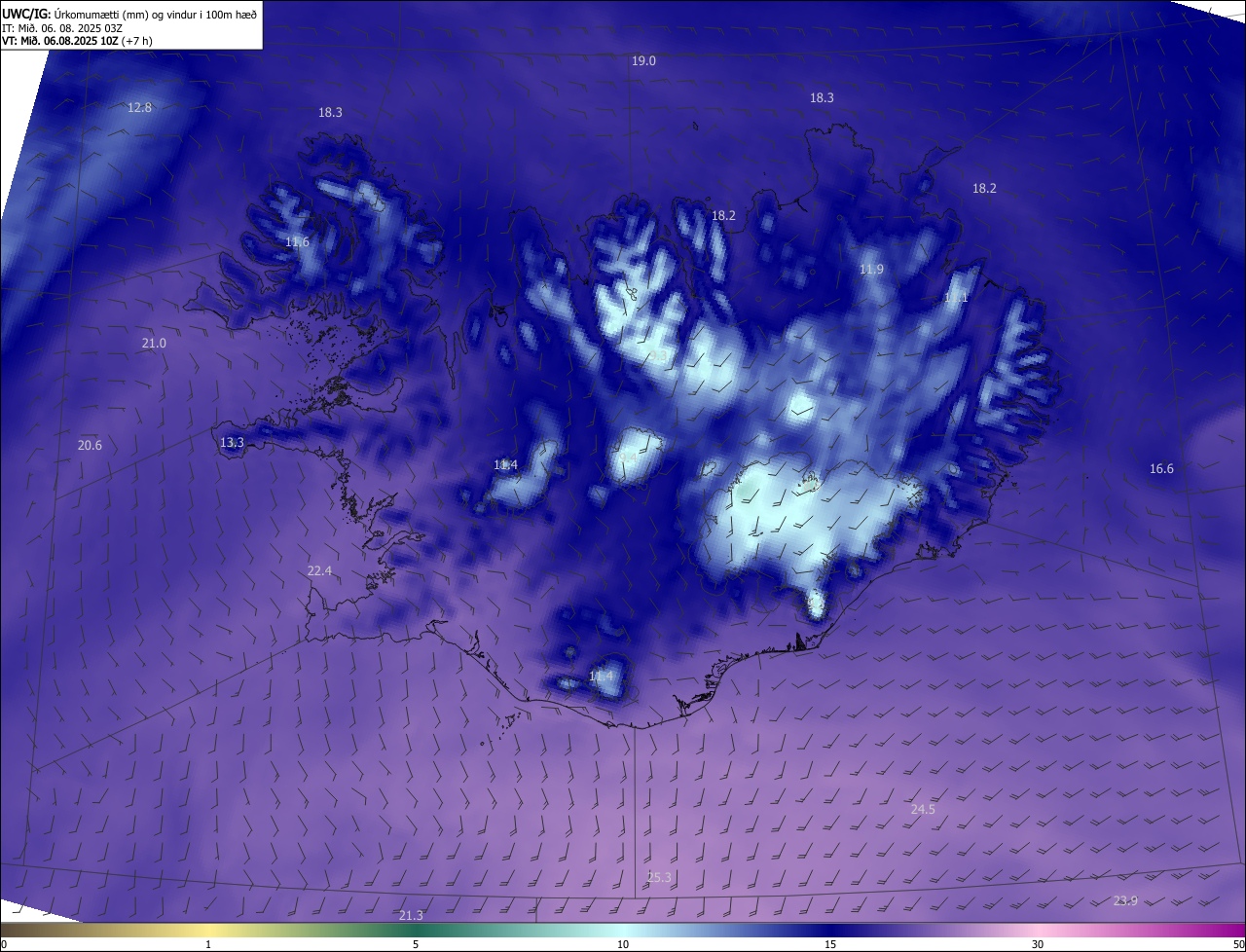The width and height of the screenshot is (1246, 952).
Task: Click the 16.6 value on the map
Action: (1161, 468)
